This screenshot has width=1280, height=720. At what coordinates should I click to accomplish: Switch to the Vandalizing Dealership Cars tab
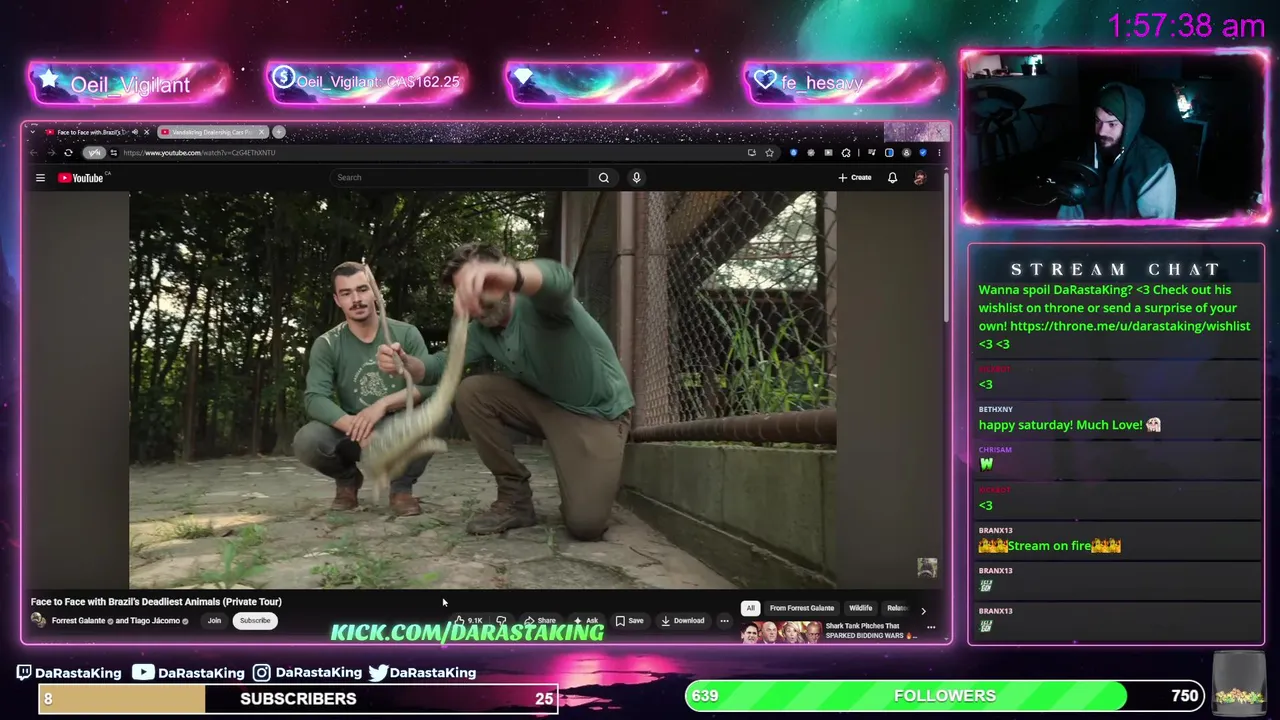tap(213, 132)
